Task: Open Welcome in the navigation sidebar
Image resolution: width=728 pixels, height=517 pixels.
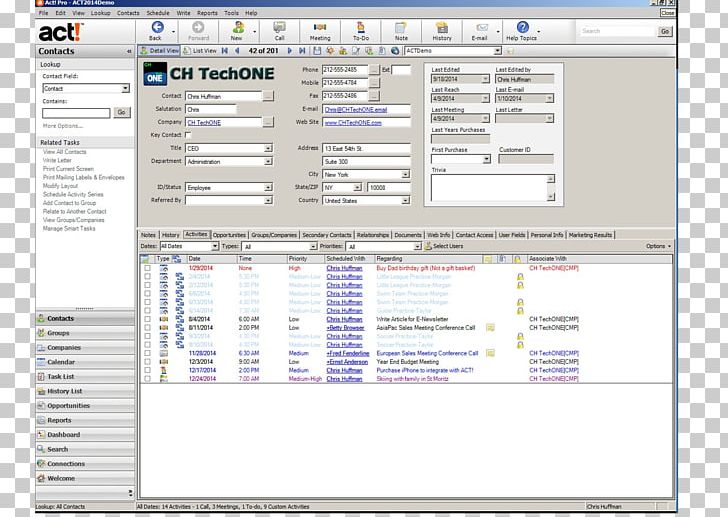Action: [x=85, y=478]
